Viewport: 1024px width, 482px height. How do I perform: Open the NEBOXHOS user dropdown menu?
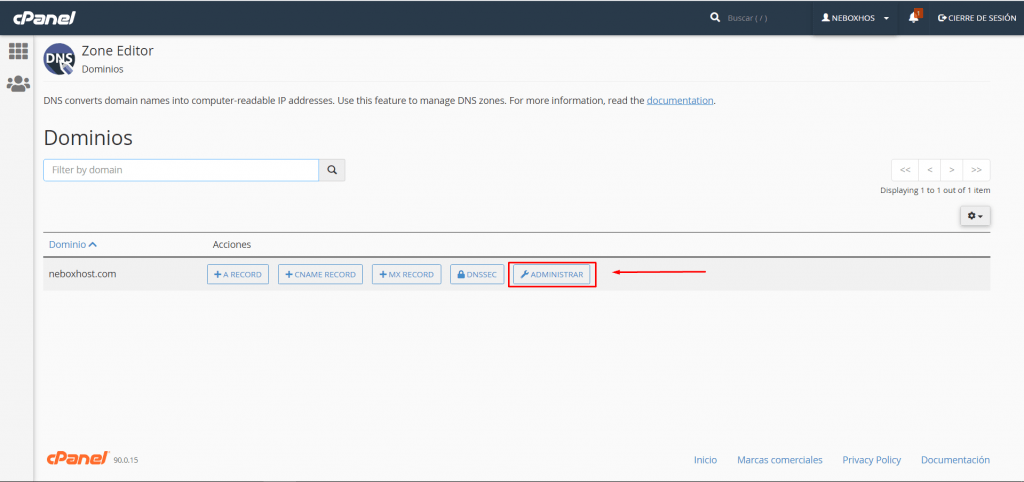pos(854,18)
